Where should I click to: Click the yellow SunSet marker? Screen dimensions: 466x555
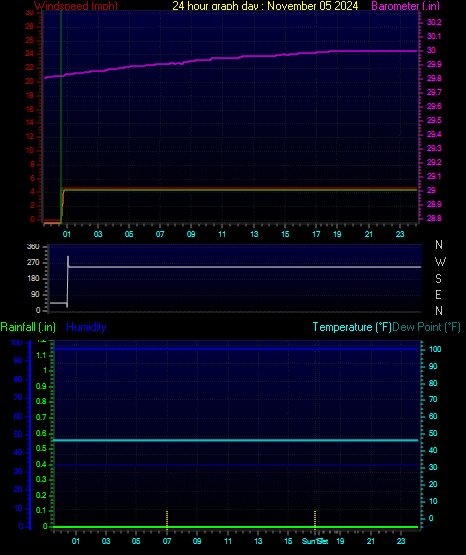(x=315, y=519)
